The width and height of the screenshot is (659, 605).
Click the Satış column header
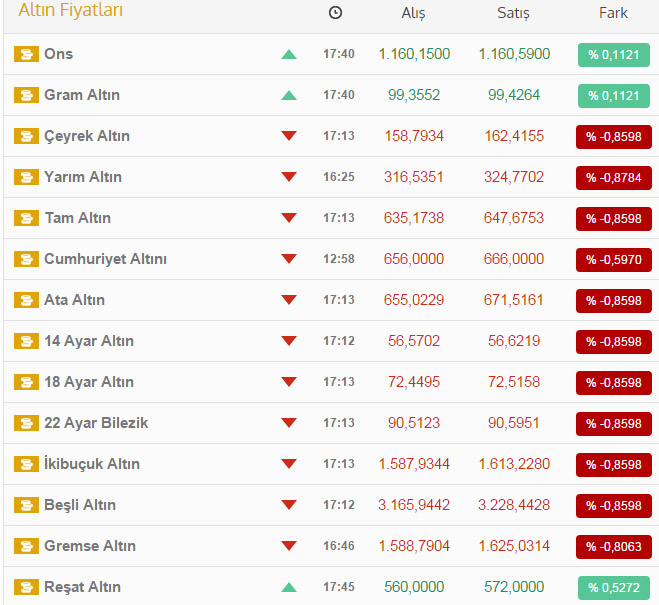coord(514,13)
